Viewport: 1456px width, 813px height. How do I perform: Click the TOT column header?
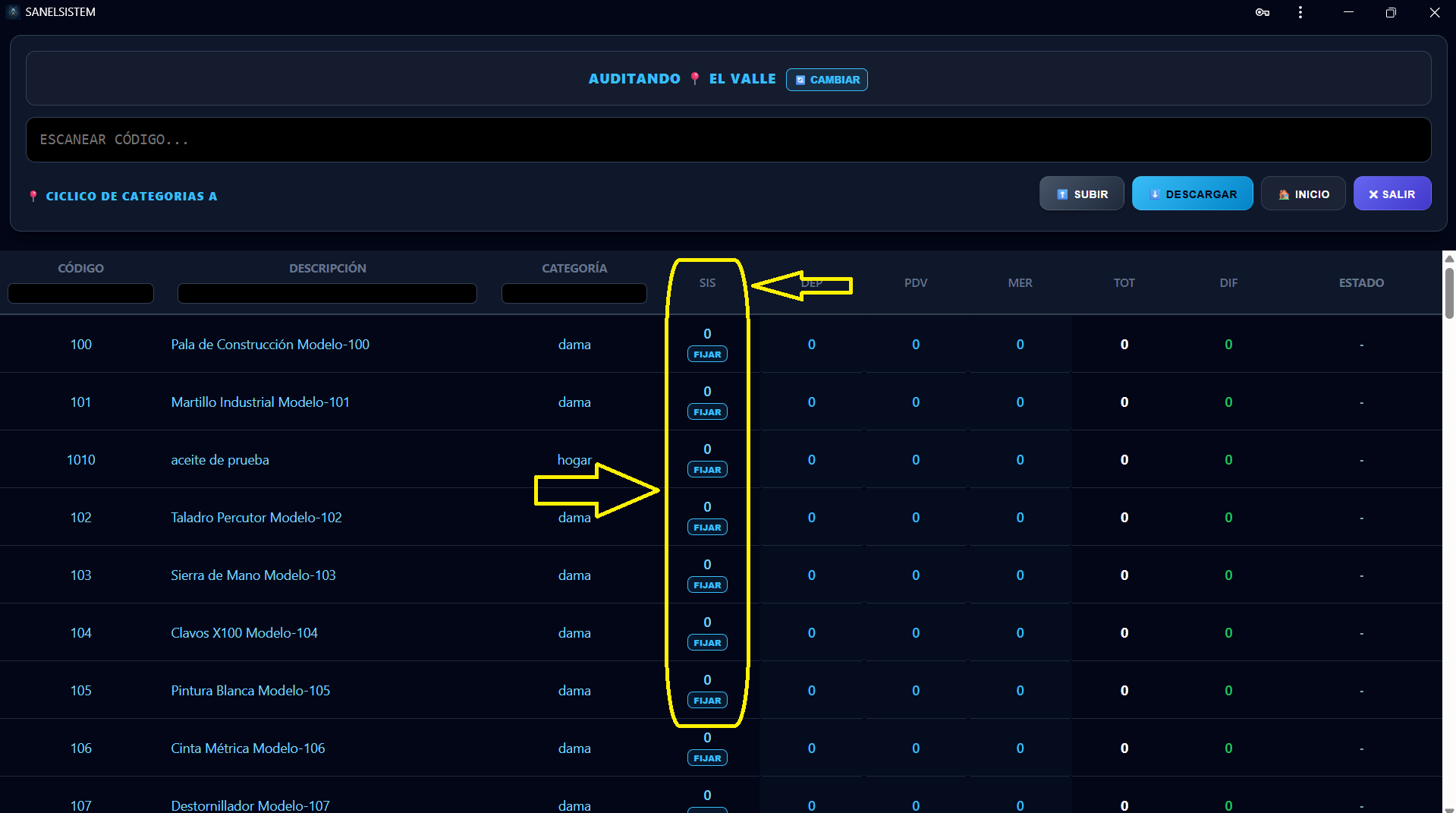1124,282
